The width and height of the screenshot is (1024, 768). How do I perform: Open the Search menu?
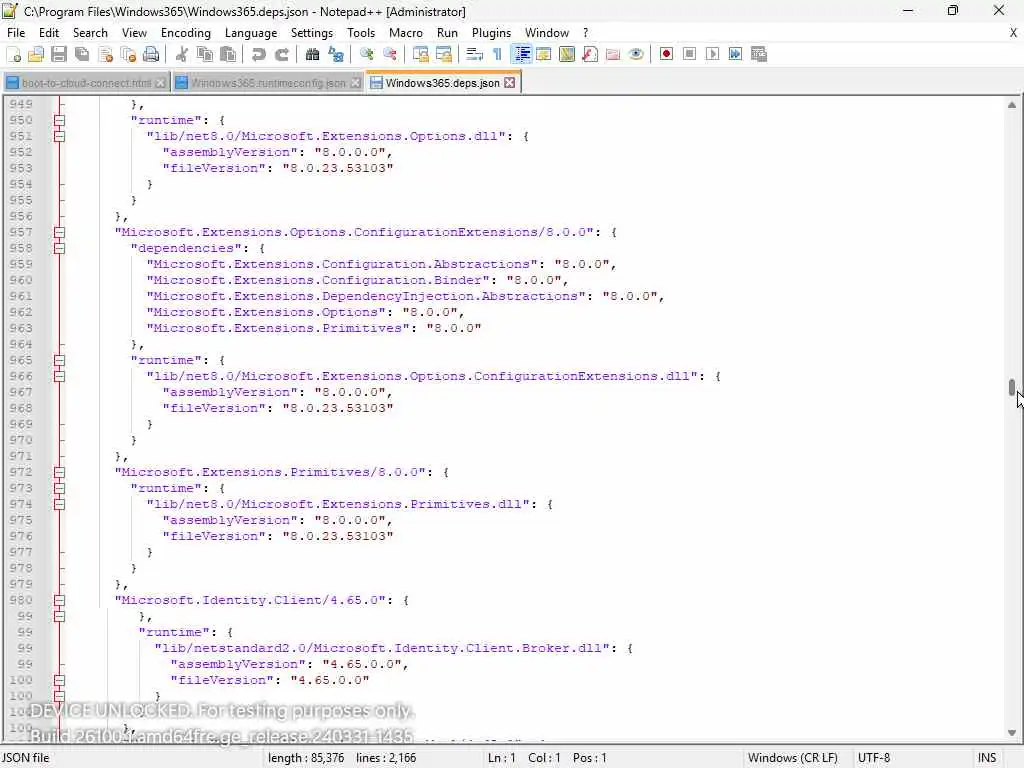pyautogui.click(x=90, y=33)
